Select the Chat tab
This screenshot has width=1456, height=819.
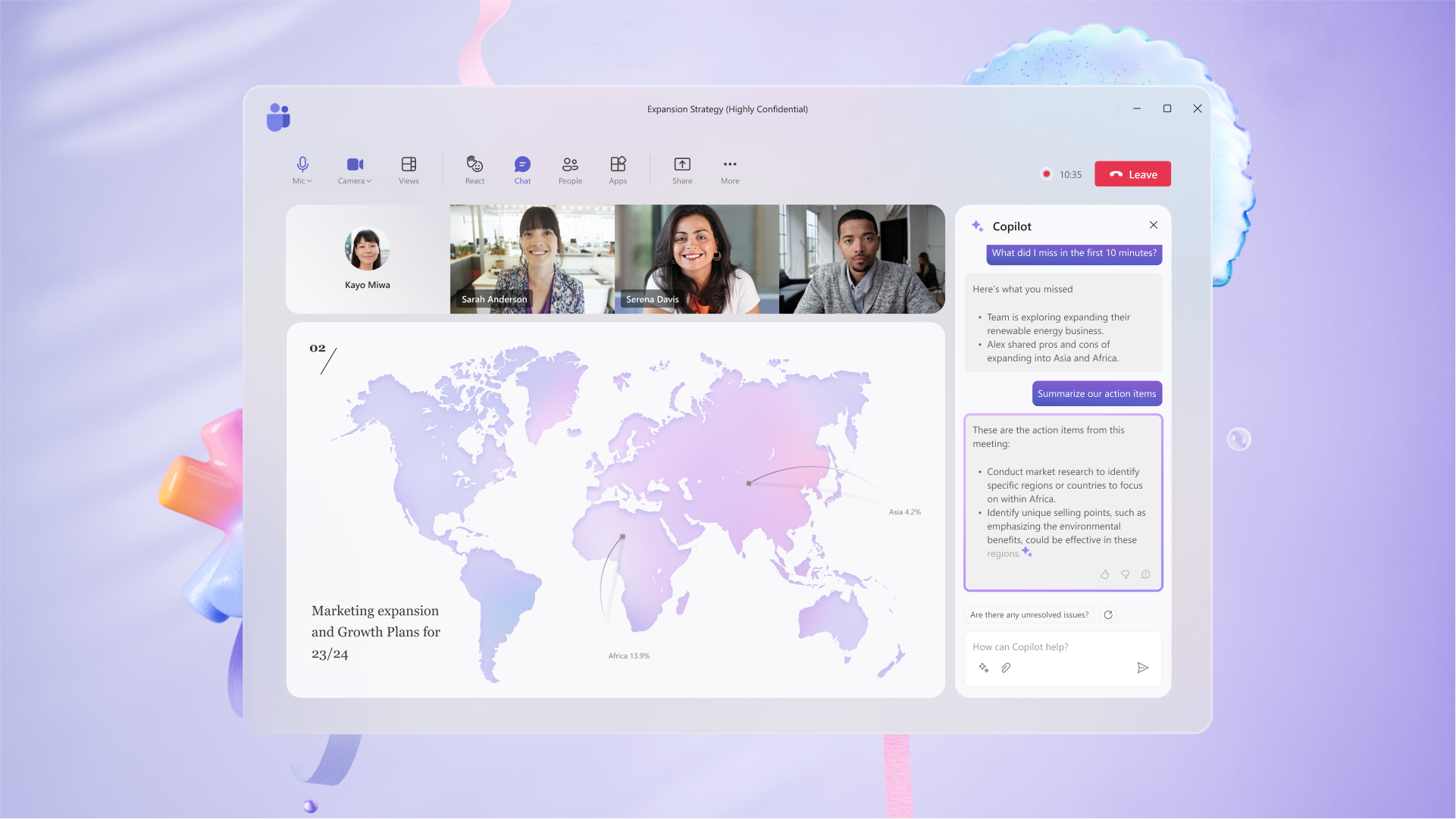522,170
